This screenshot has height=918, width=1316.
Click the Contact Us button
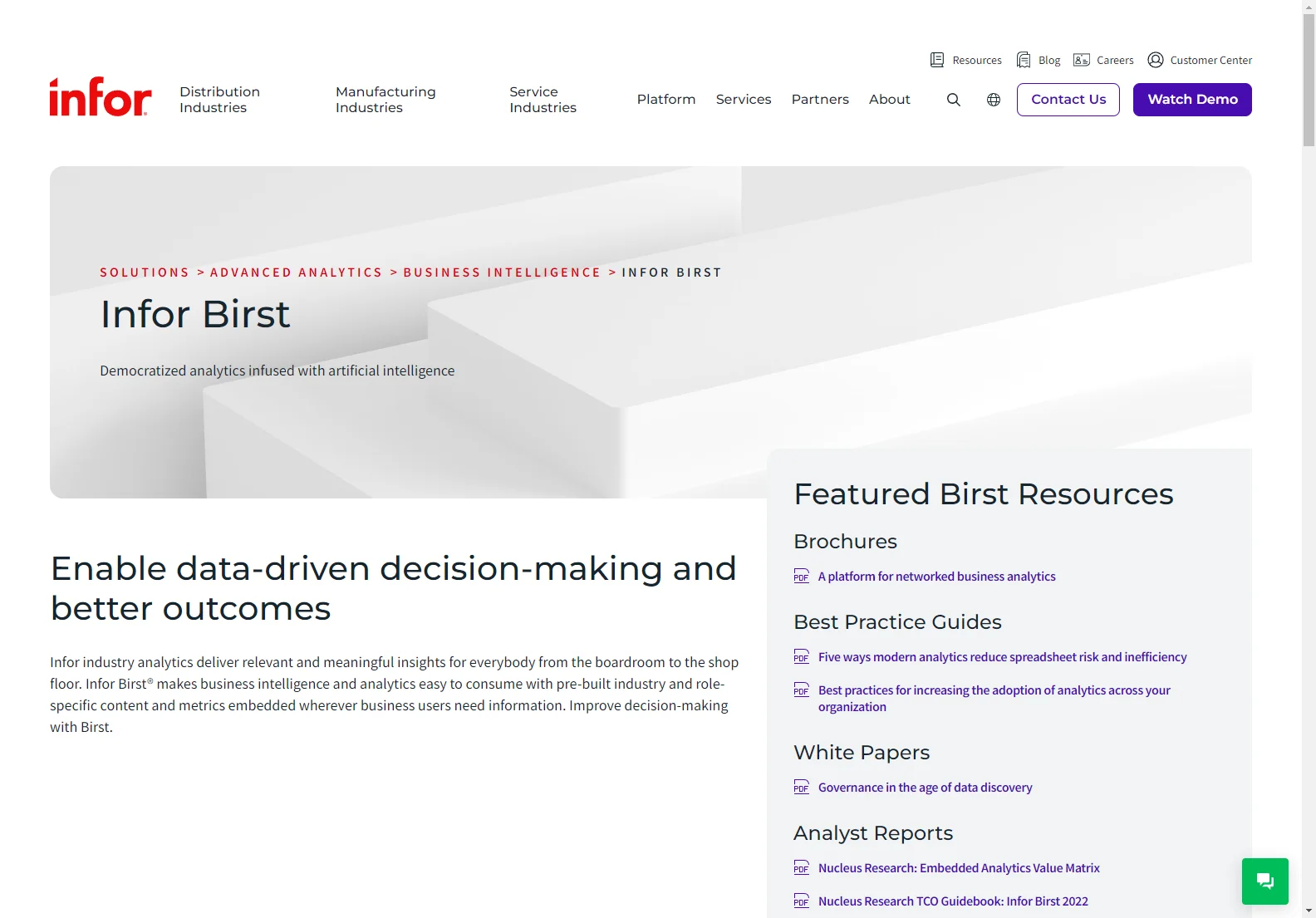pyautogui.click(x=1068, y=100)
